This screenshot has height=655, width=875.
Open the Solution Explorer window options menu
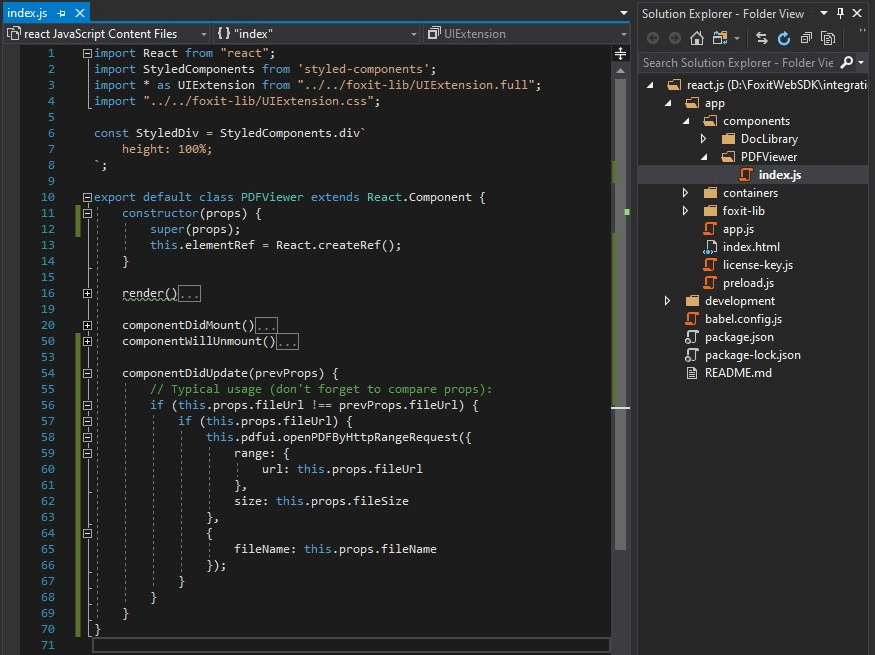825,13
